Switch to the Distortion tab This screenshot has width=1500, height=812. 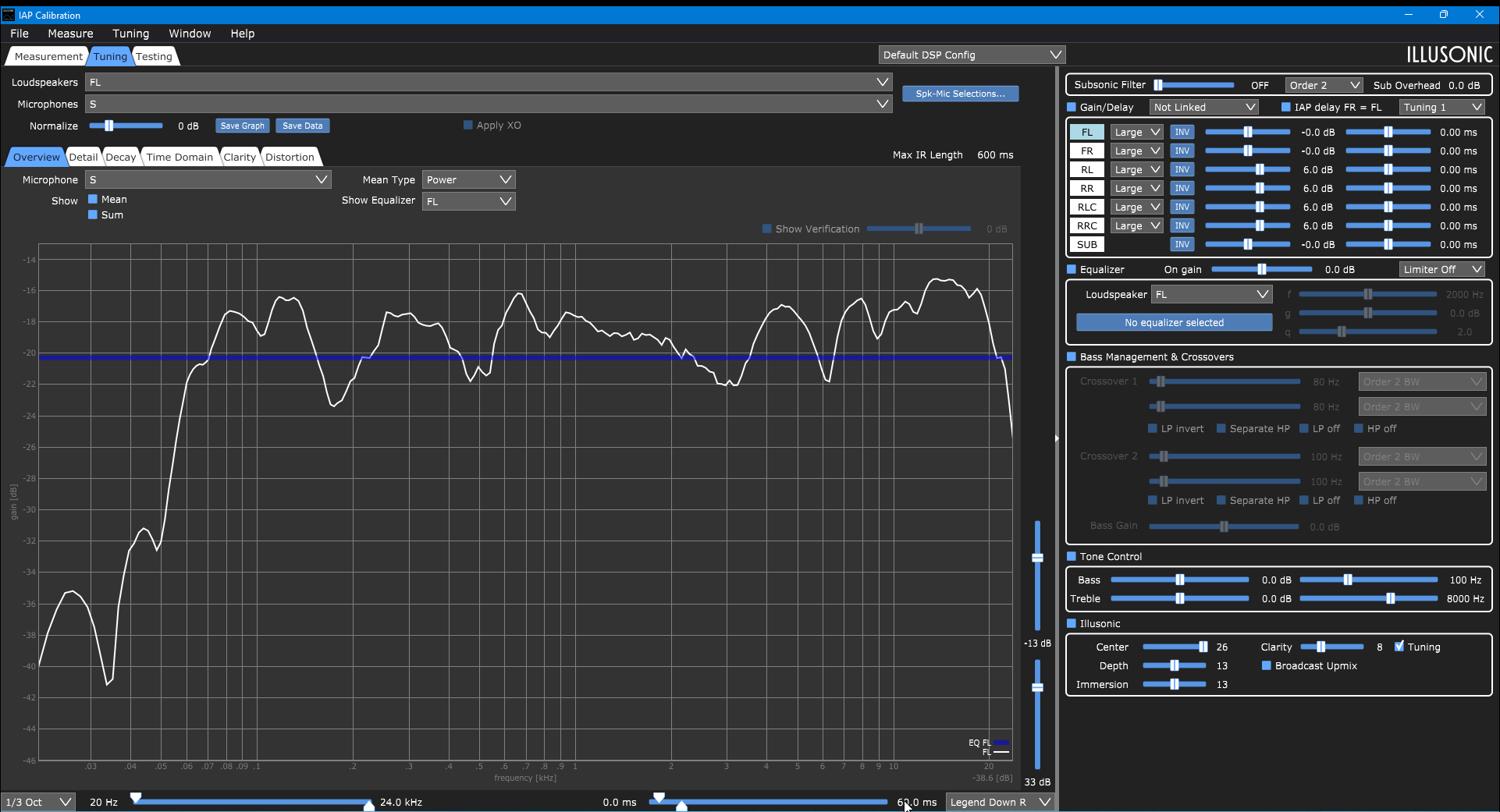tap(290, 157)
